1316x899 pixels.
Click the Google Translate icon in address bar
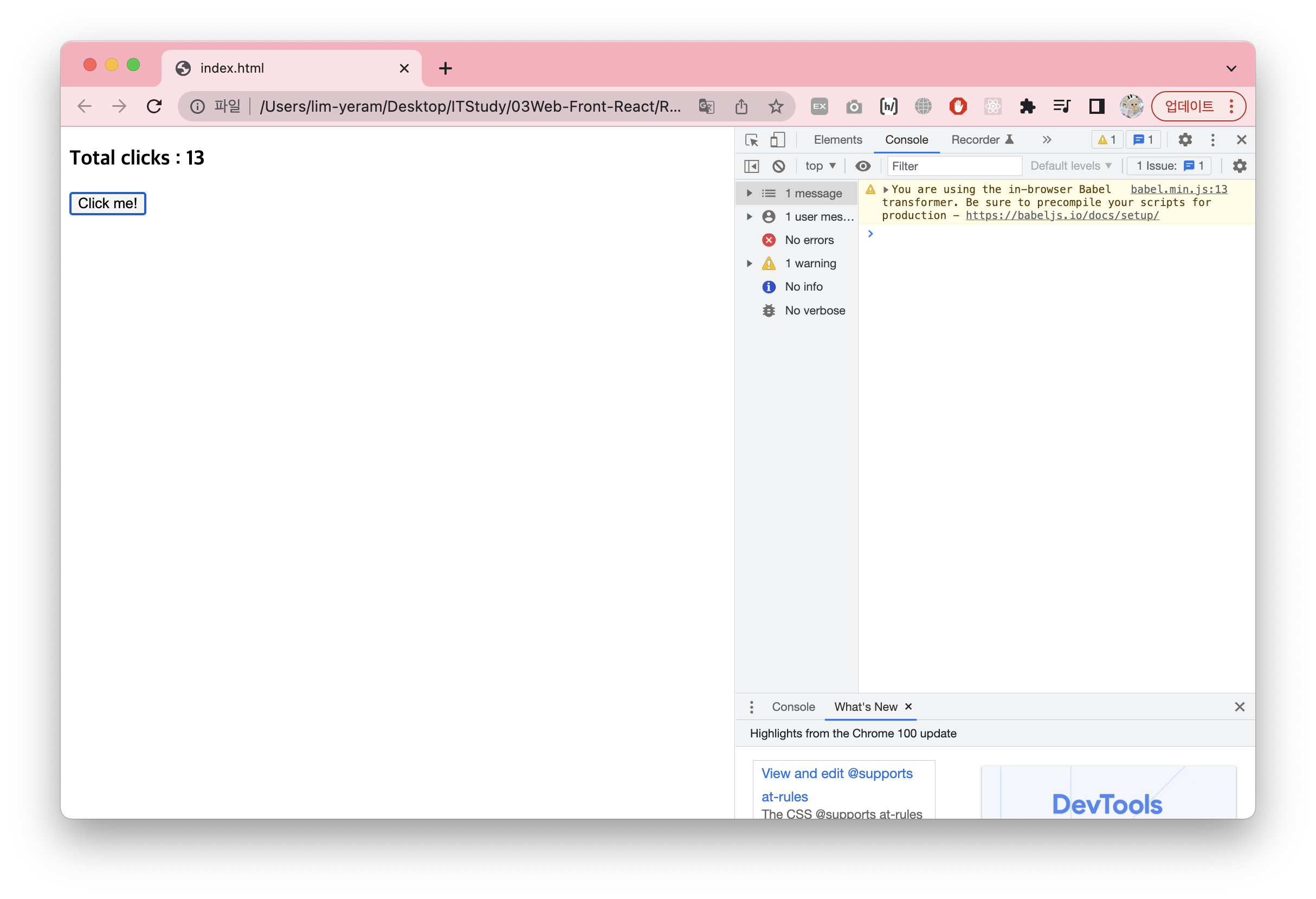tap(706, 106)
